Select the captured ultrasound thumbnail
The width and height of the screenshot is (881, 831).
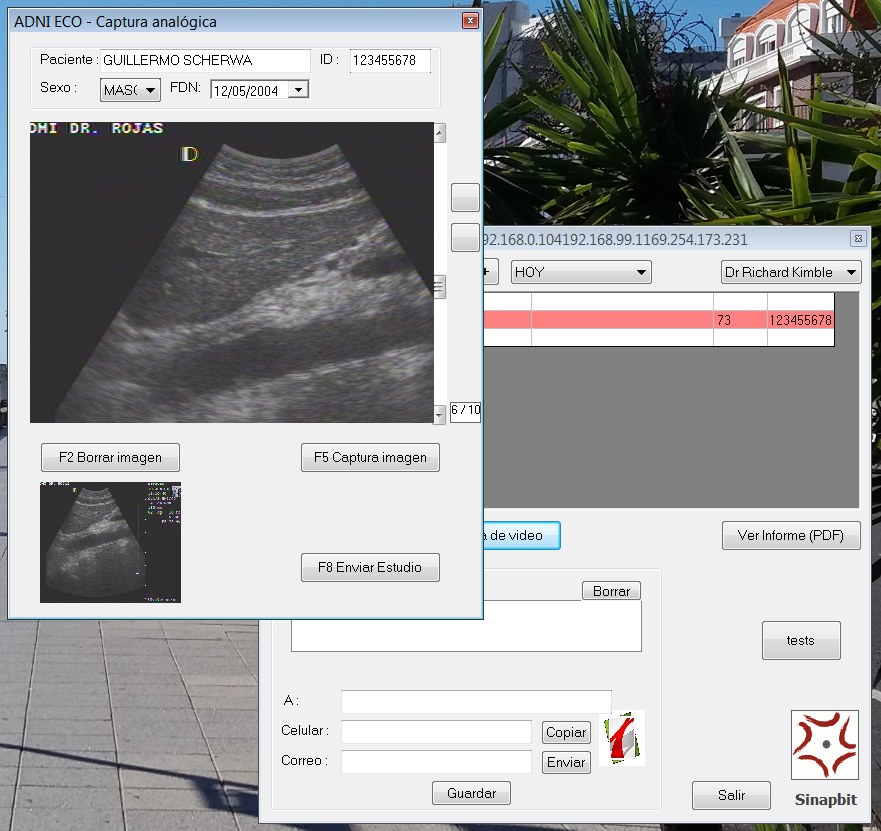point(110,542)
